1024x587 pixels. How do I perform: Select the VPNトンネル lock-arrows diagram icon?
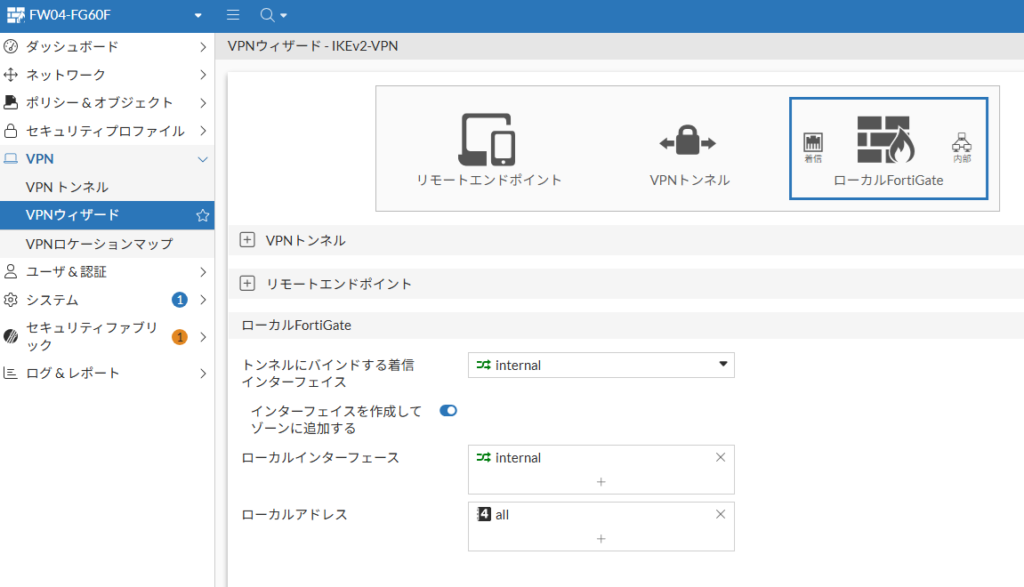pyautogui.click(x=688, y=140)
